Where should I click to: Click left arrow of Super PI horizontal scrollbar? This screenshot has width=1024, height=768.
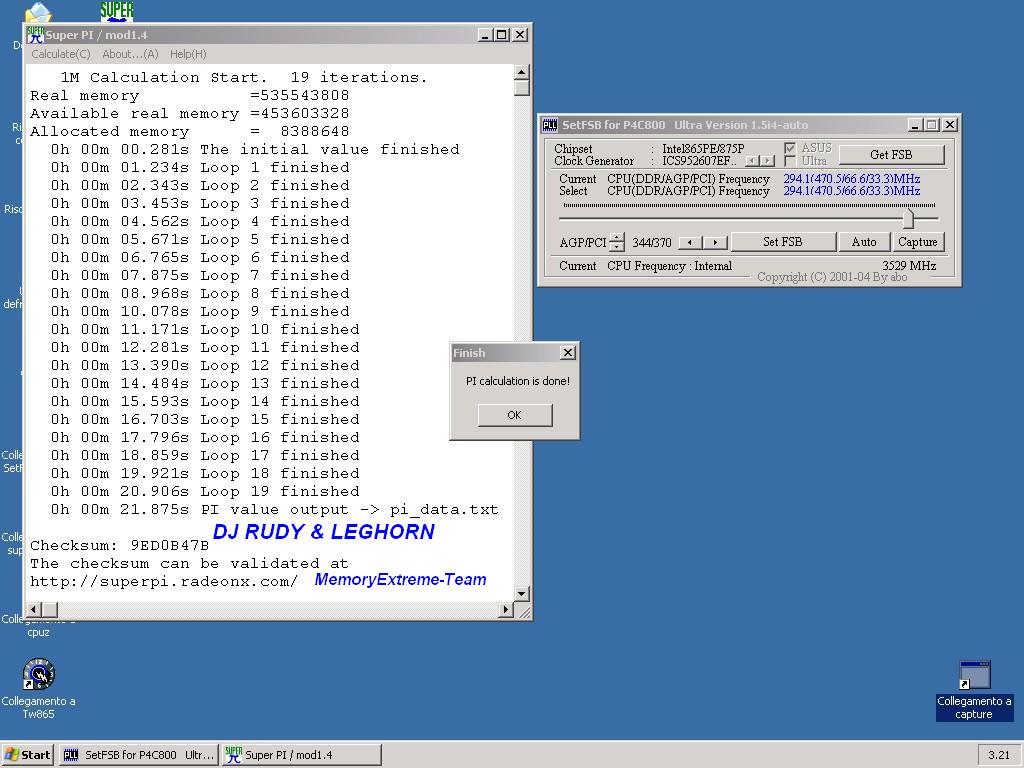point(35,609)
